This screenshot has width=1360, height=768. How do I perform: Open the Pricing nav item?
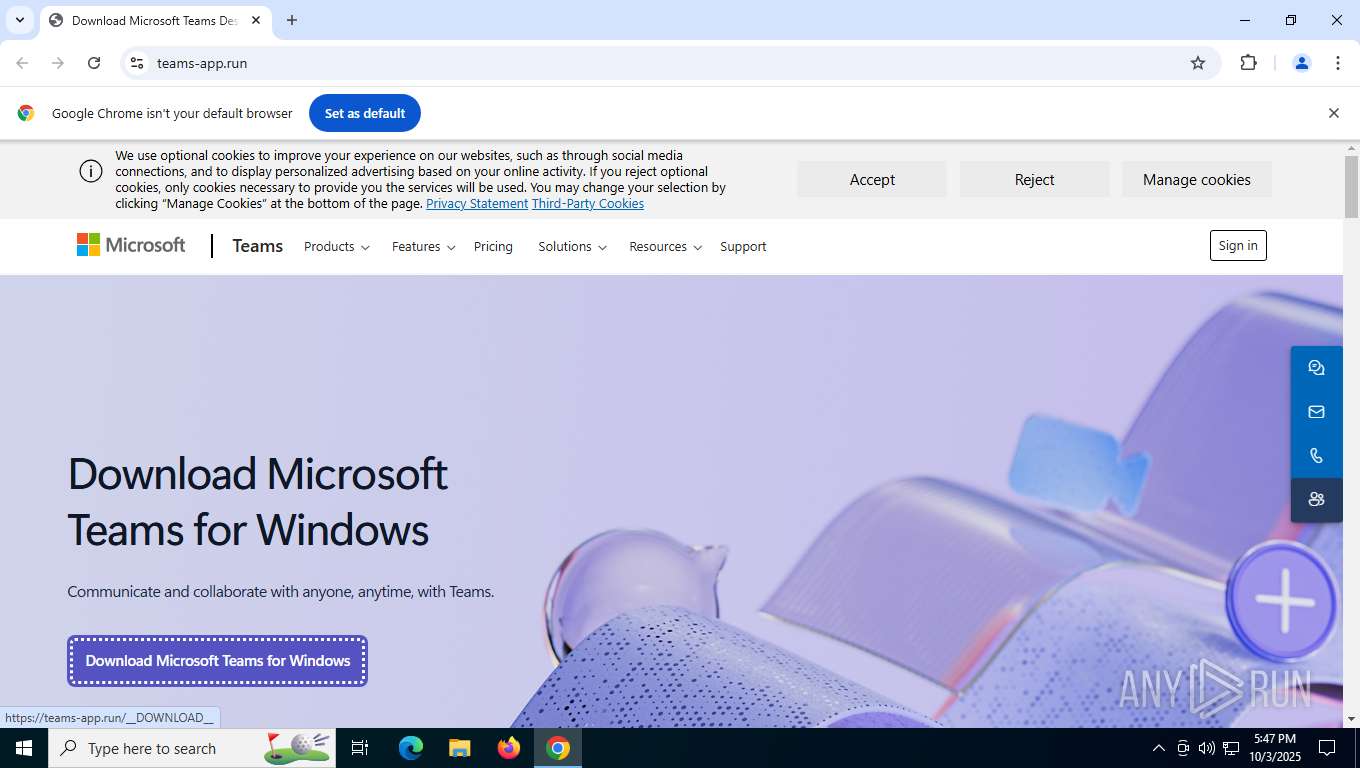(x=493, y=247)
